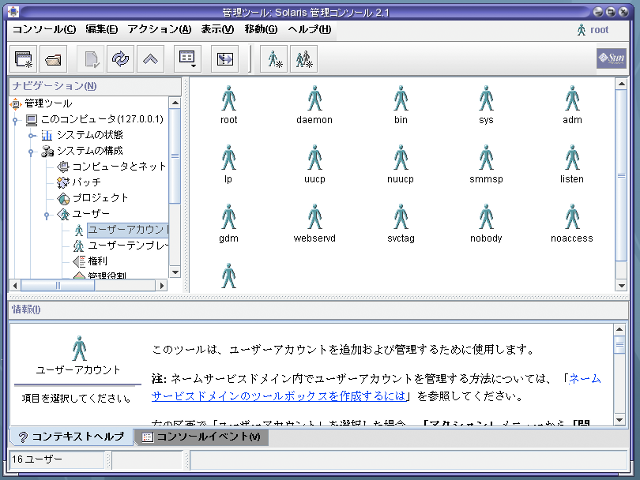Collapse the このコンピュータ(127.0.0.1) tree node

(x=16, y=120)
